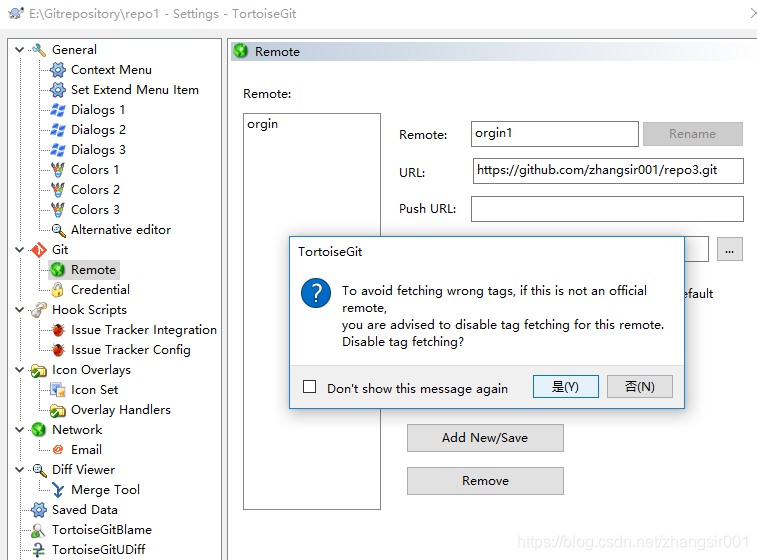Select the Icon Set entry
Viewport: 757px width, 560px height.
95,390
